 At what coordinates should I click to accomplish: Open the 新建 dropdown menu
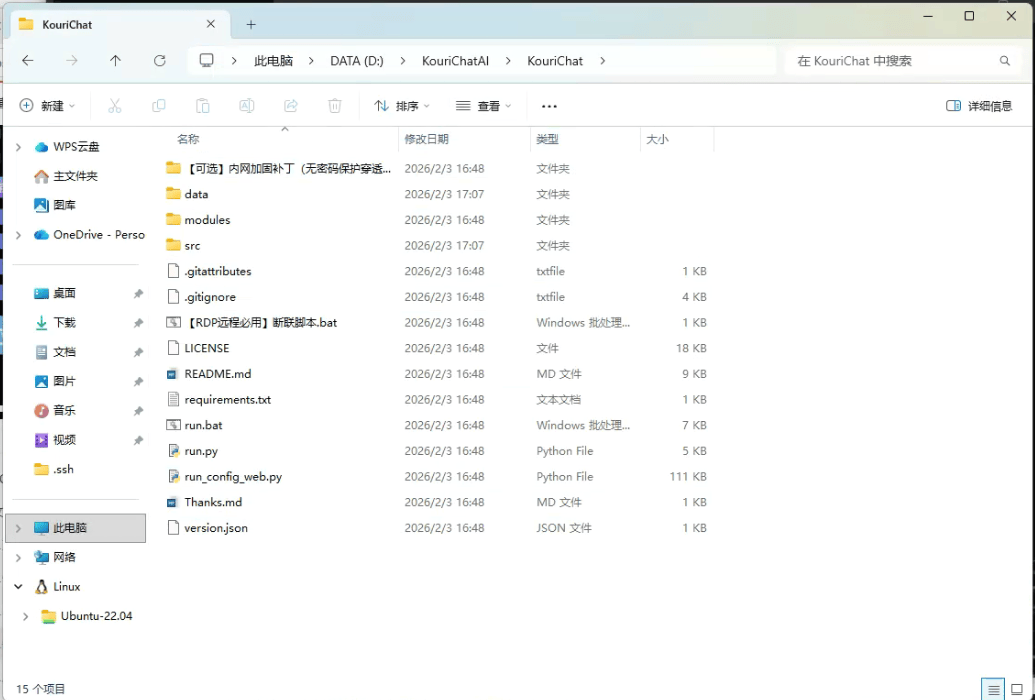[x=47, y=106]
